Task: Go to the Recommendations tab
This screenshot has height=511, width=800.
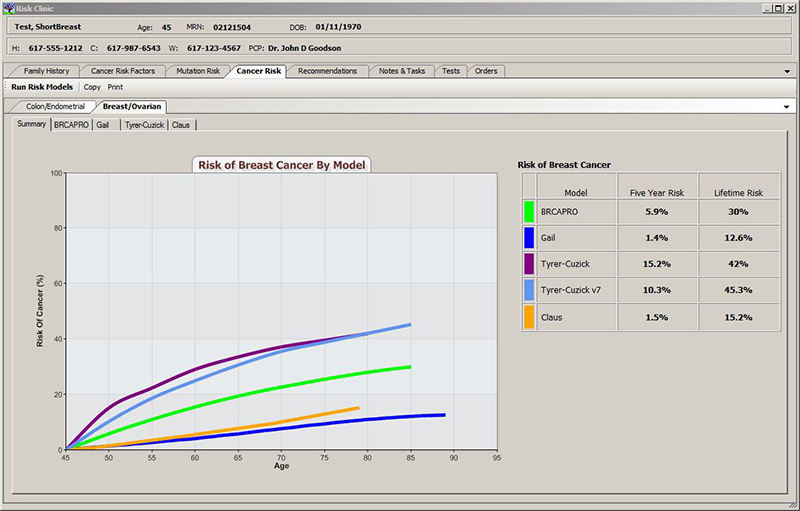Action: tap(327, 71)
